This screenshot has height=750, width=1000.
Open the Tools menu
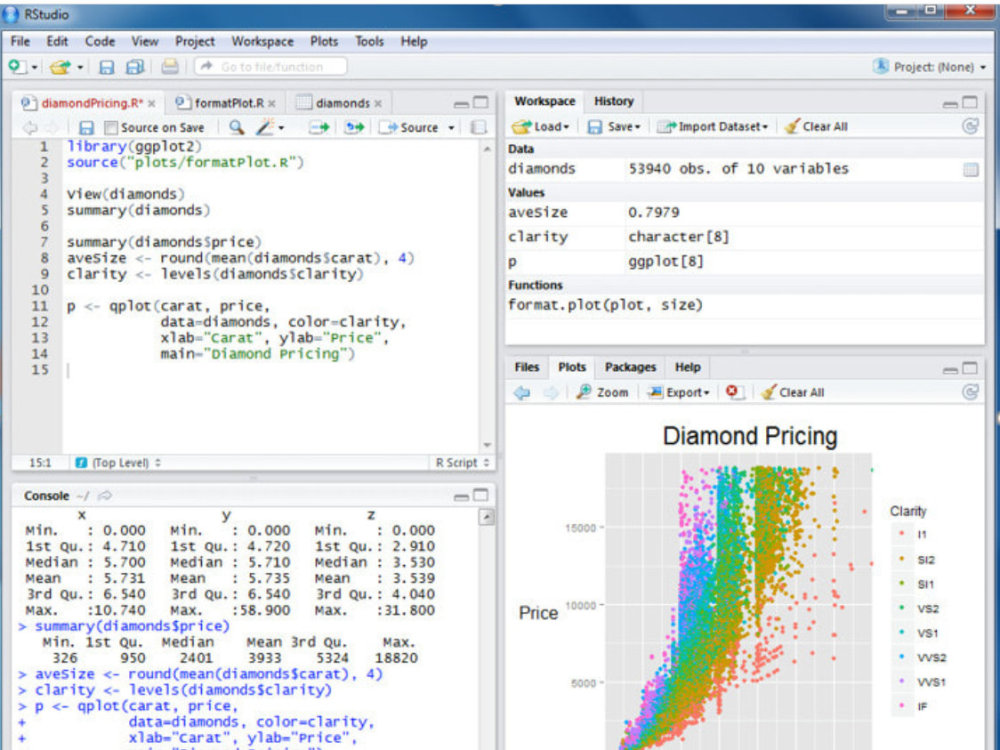pyautogui.click(x=369, y=41)
